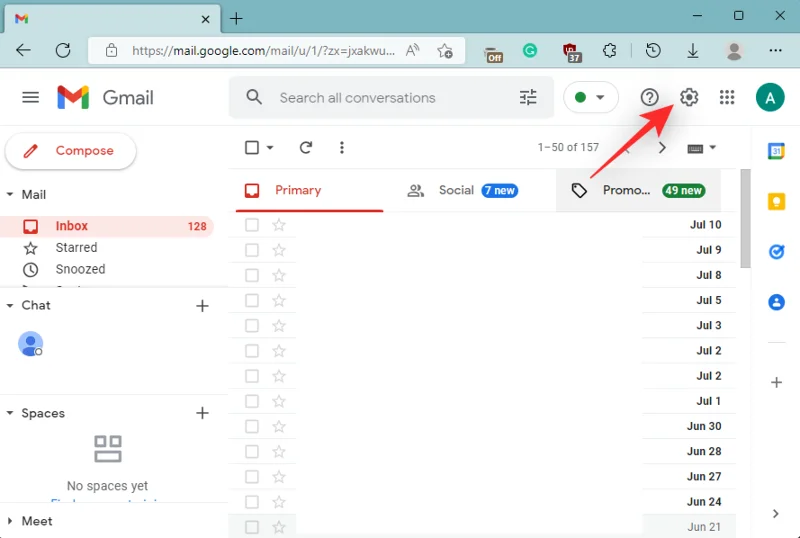Compose a new email

(x=70, y=151)
